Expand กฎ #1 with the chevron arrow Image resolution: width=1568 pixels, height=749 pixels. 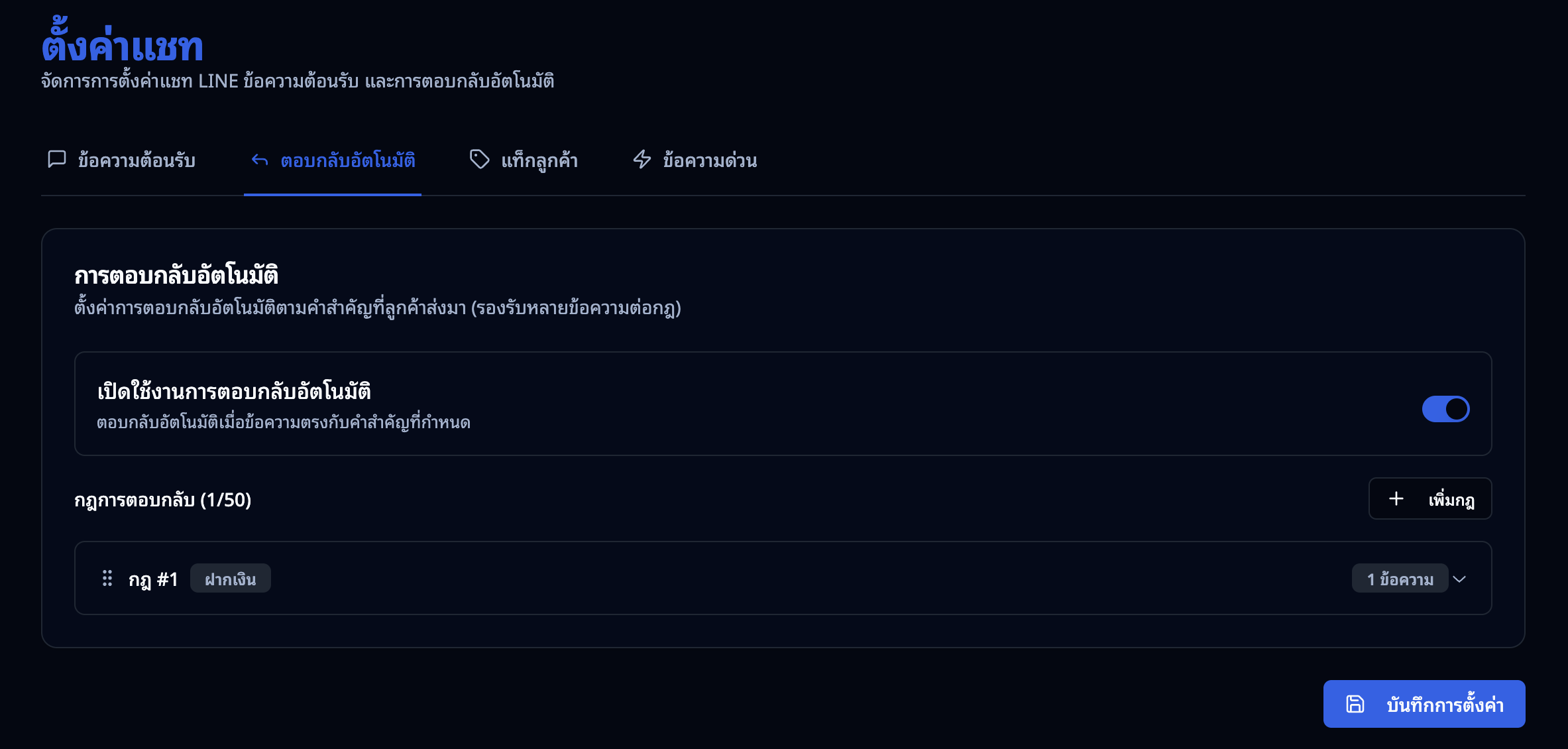click(x=1459, y=579)
